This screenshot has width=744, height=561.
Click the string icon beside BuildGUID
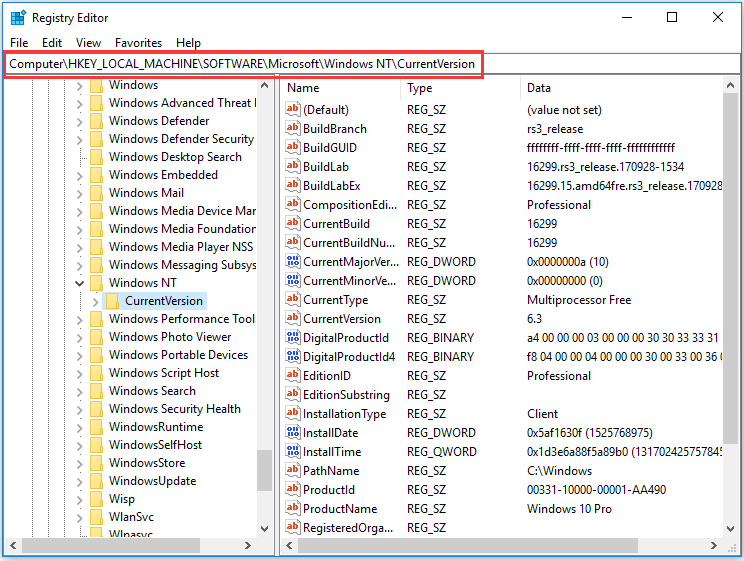(293, 147)
